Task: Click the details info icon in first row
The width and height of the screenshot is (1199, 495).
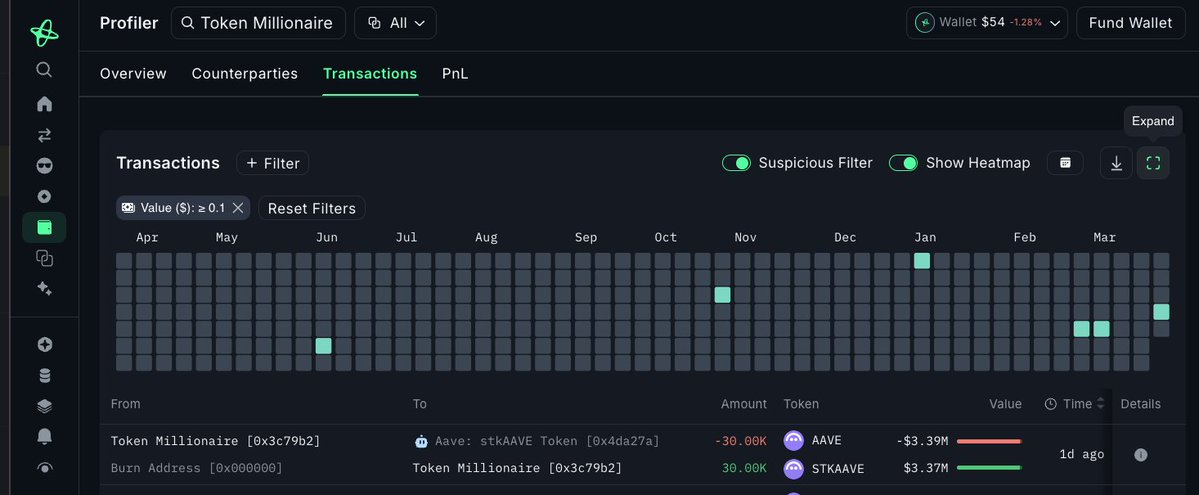Action: tap(1140, 454)
